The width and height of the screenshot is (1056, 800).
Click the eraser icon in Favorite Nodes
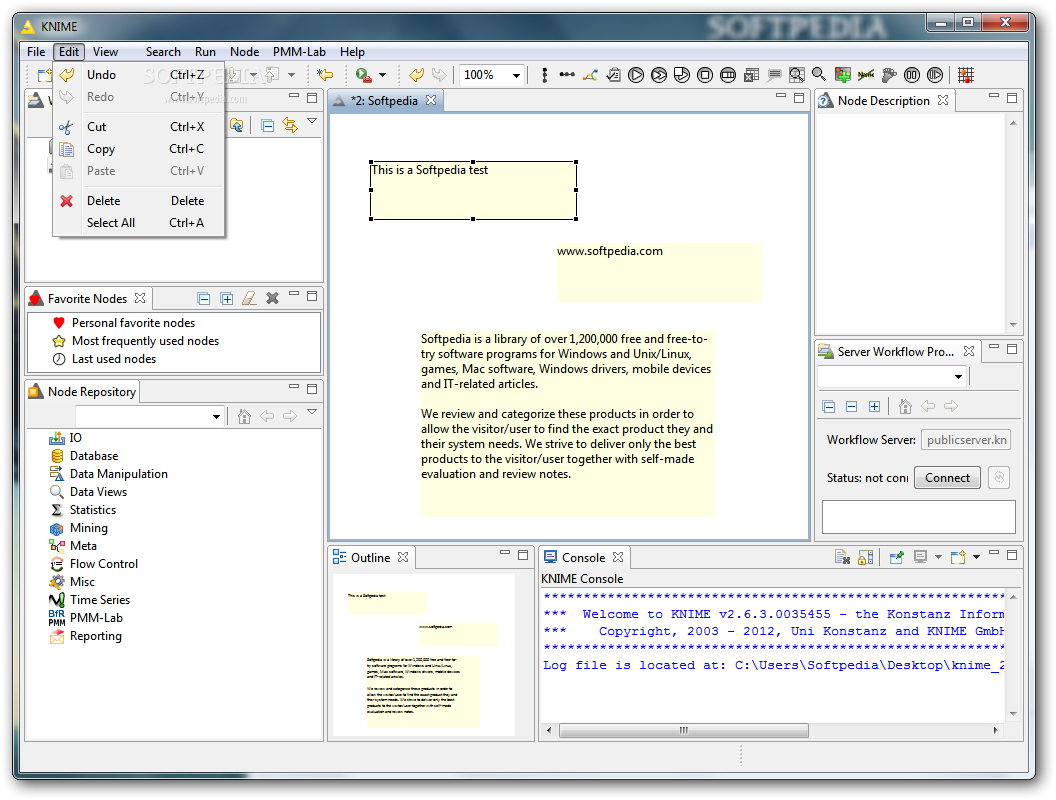(249, 298)
